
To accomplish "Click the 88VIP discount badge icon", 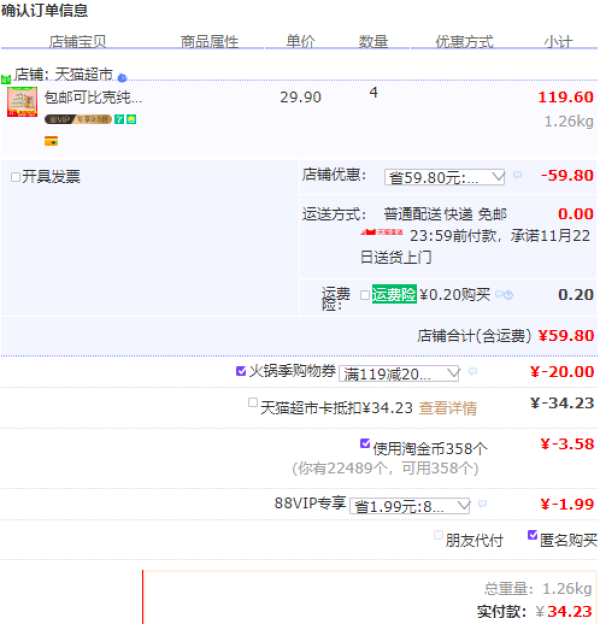I will click(78, 119).
